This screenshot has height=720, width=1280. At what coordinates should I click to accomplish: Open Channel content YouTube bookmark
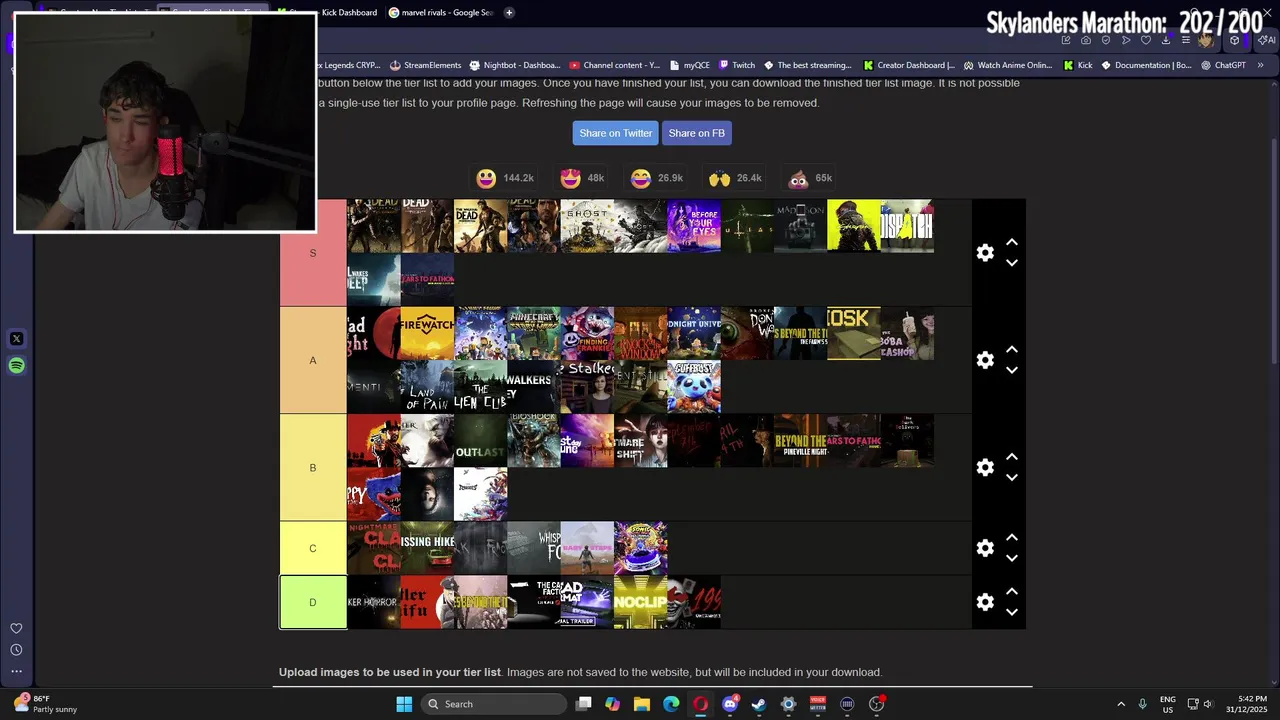614,65
